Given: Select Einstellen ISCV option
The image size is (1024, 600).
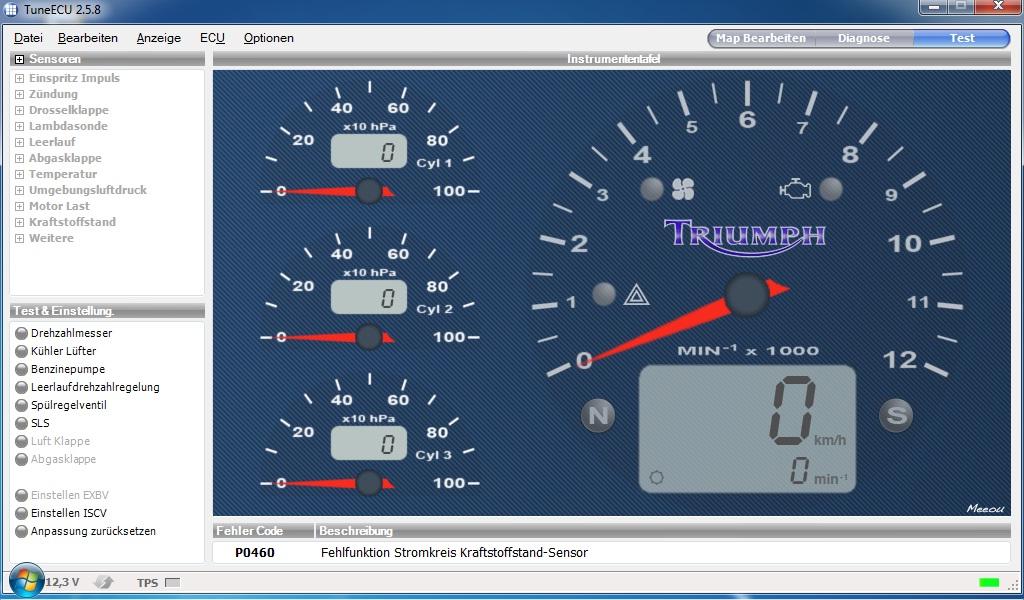Looking at the screenshot, I should [61, 513].
